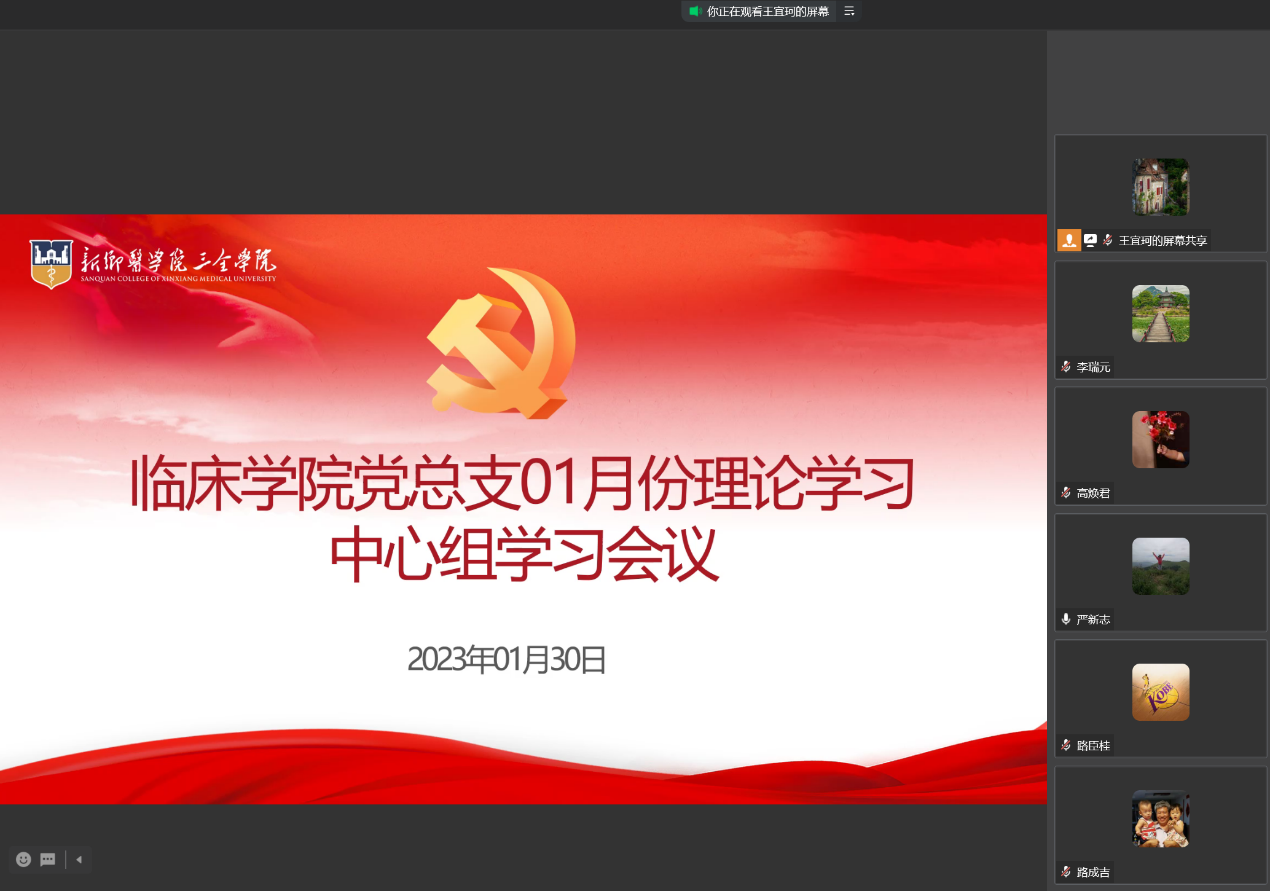1270x891 pixels.
Task: Click the active microphone icon for 严新志
Action: [1066, 619]
